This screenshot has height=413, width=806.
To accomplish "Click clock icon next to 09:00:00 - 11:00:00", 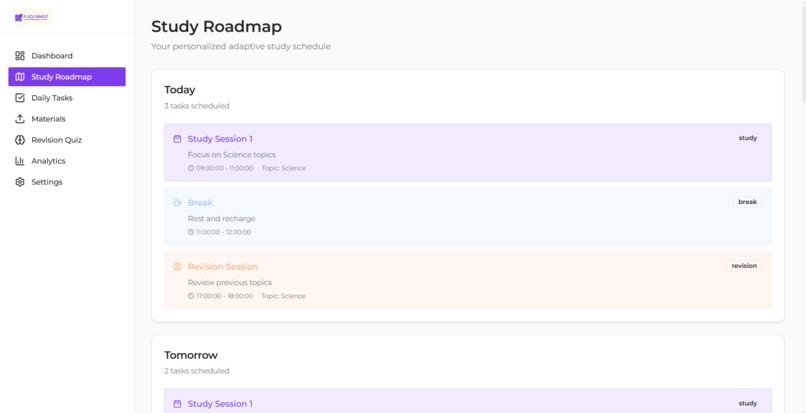I will (x=191, y=168).
